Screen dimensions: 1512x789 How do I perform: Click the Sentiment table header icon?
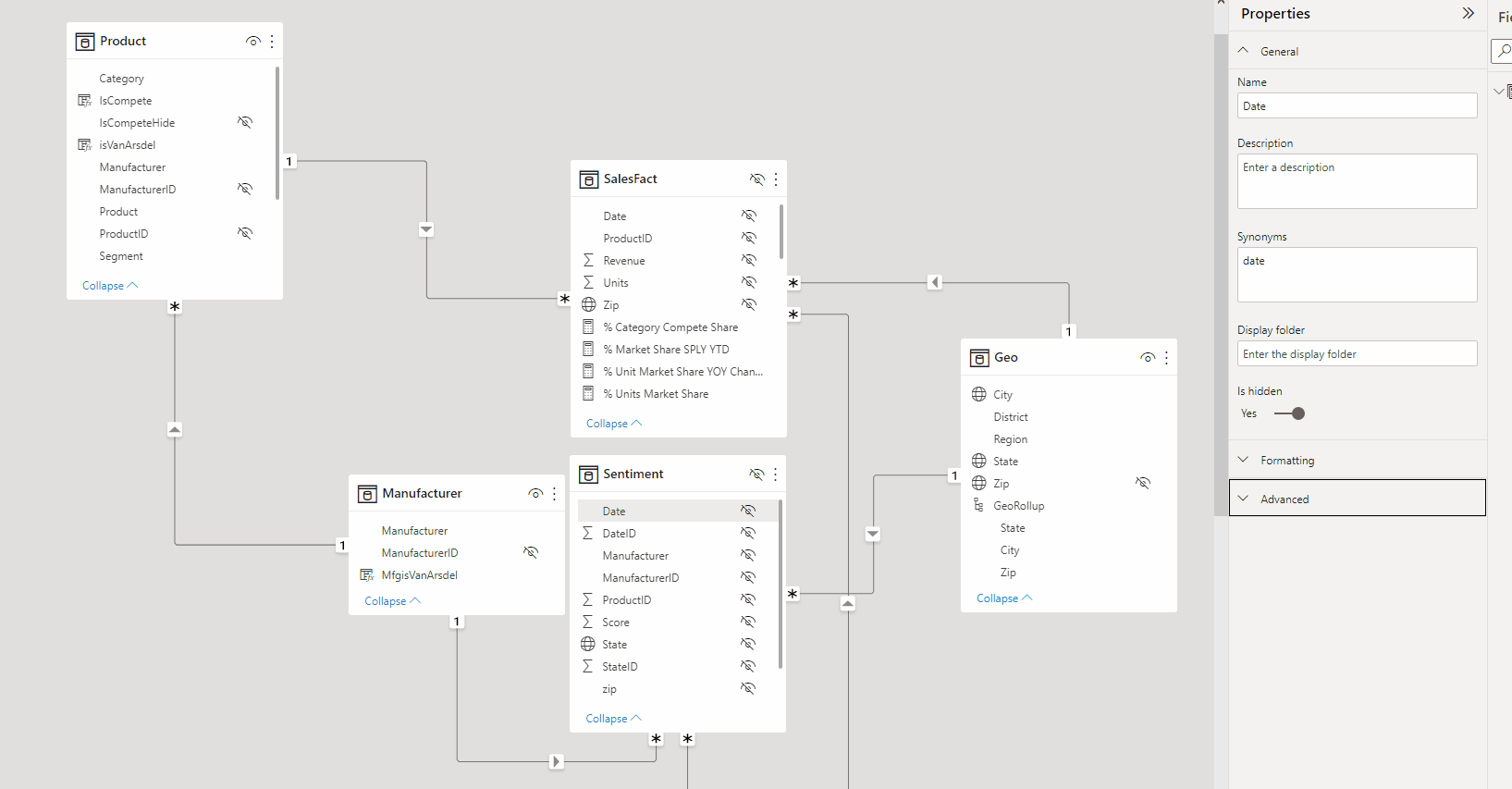click(x=588, y=475)
